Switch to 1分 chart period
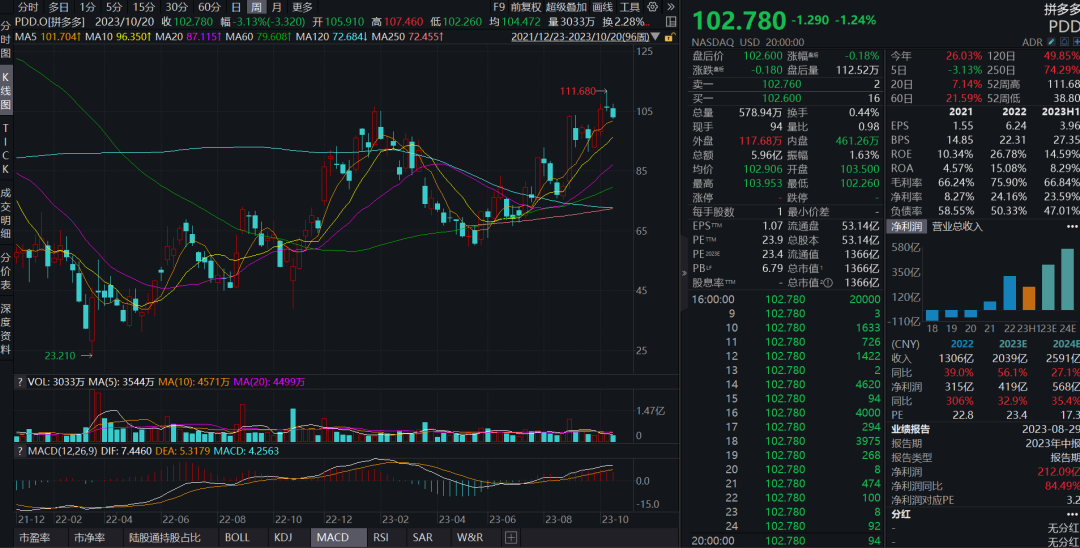This screenshot has height=548, width=1080. click(x=87, y=7)
